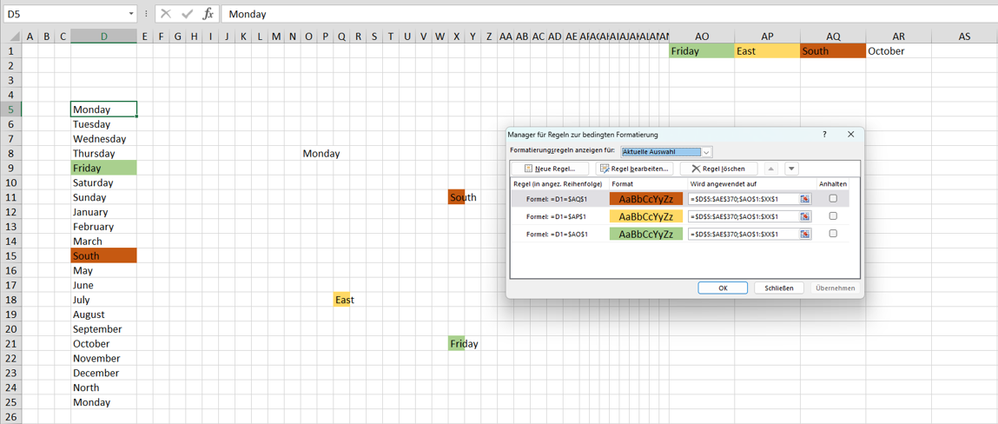Edit applies-to range of =D1=$AO$1 rule
The width and height of the screenshot is (998, 424).
point(743,234)
